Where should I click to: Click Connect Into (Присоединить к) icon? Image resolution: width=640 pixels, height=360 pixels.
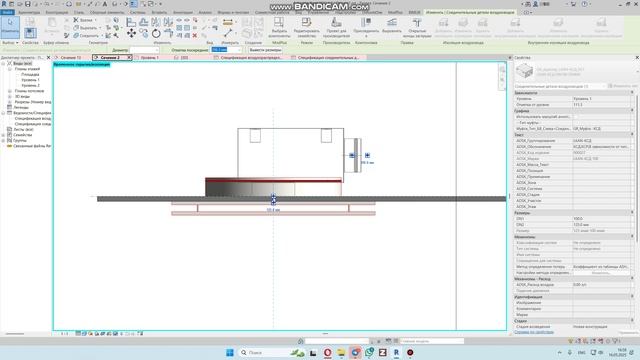366,27
